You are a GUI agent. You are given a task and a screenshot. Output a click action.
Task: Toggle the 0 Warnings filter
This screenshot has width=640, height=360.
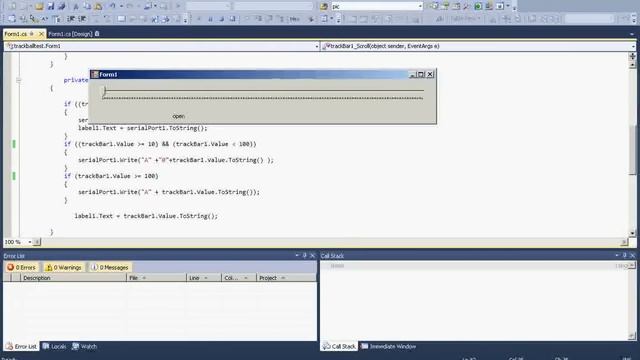(x=64, y=267)
